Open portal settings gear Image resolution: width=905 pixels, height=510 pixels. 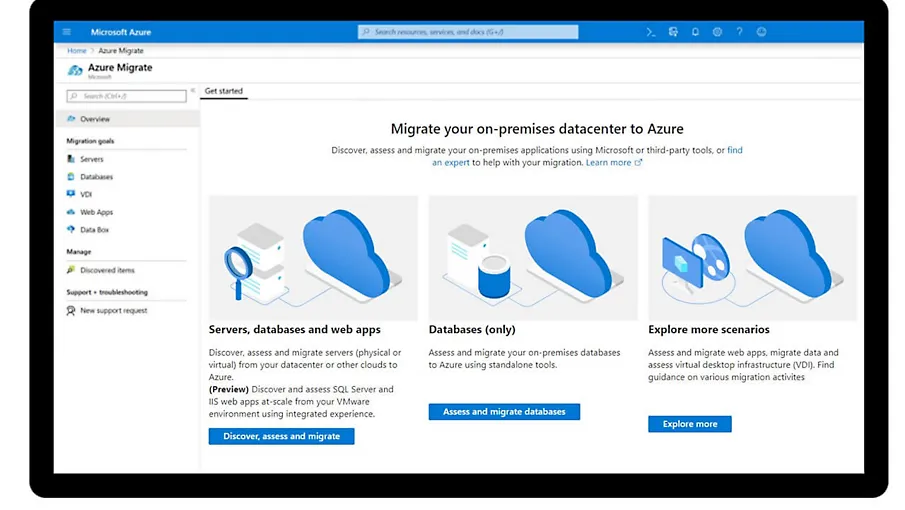tap(717, 32)
